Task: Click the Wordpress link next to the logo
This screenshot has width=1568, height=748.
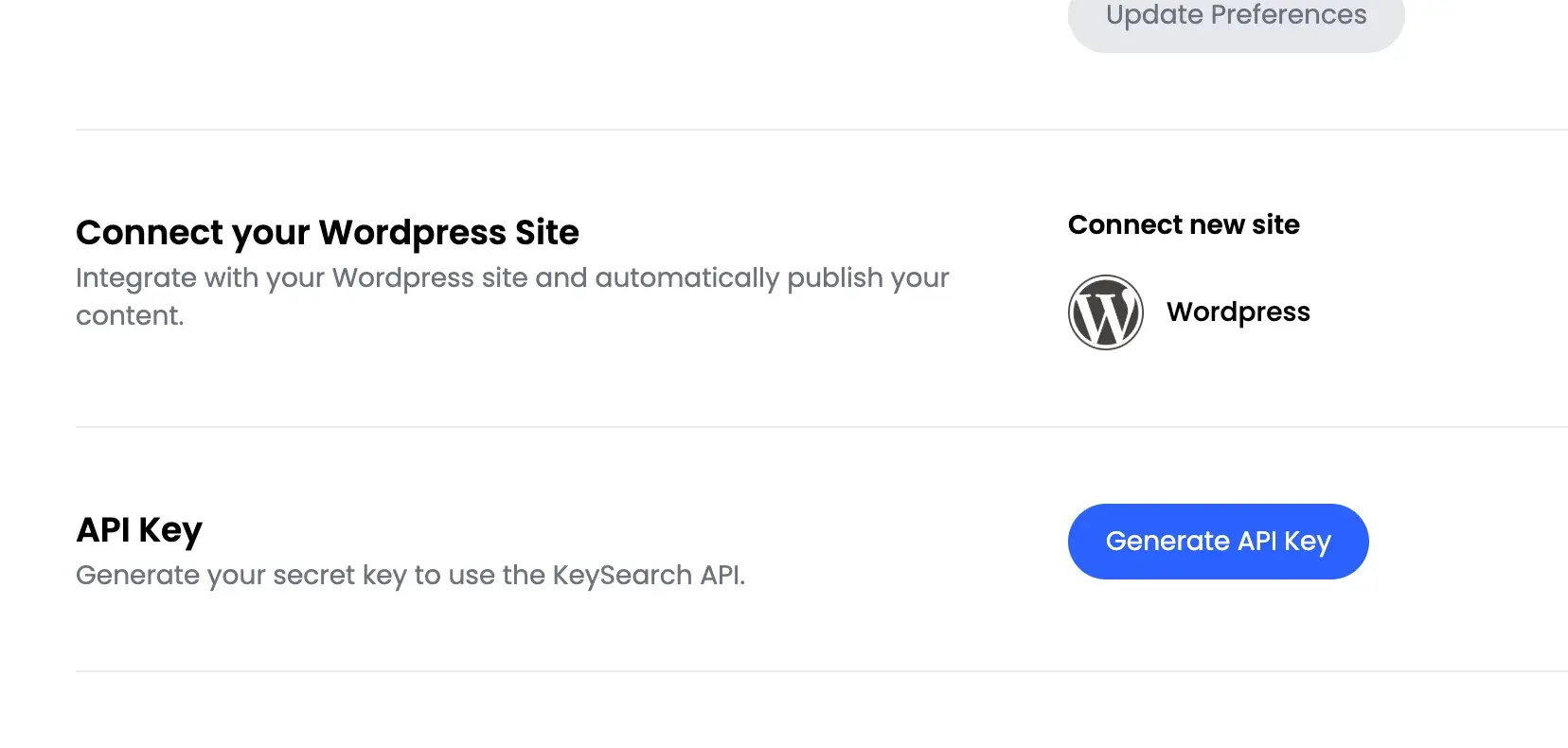Action: (1238, 312)
